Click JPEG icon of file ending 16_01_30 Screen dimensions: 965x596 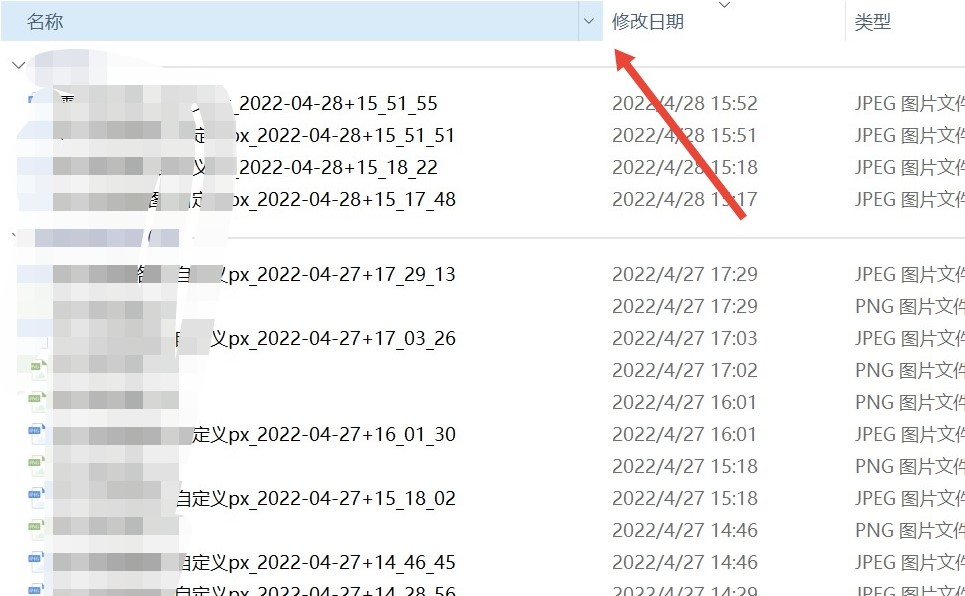click(x=36, y=434)
